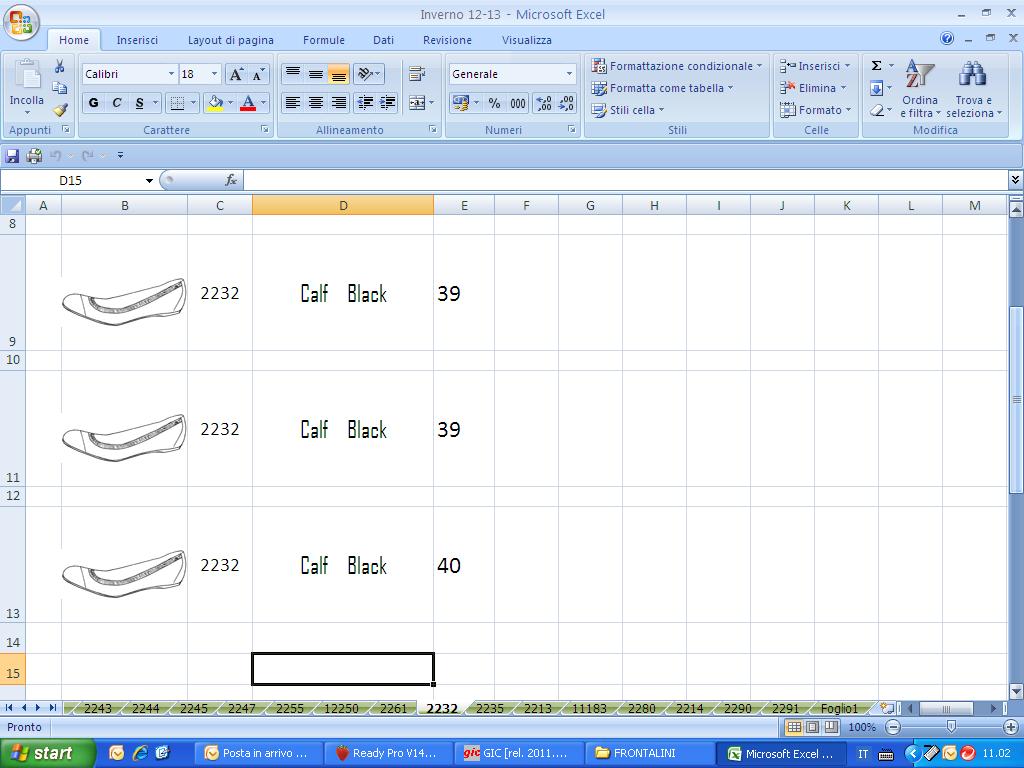Increase indent in cell
The width and height of the screenshot is (1024, 768).
(x=388, y=103)
